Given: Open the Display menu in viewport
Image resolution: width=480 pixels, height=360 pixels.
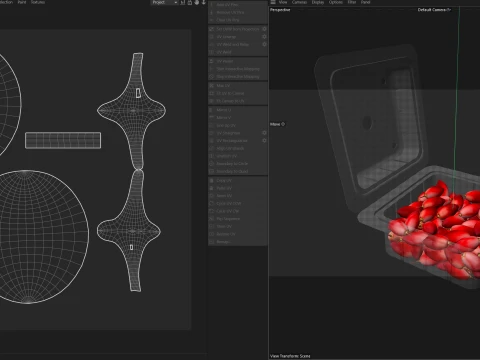Looking at the screenshot, I should point(318,2).
